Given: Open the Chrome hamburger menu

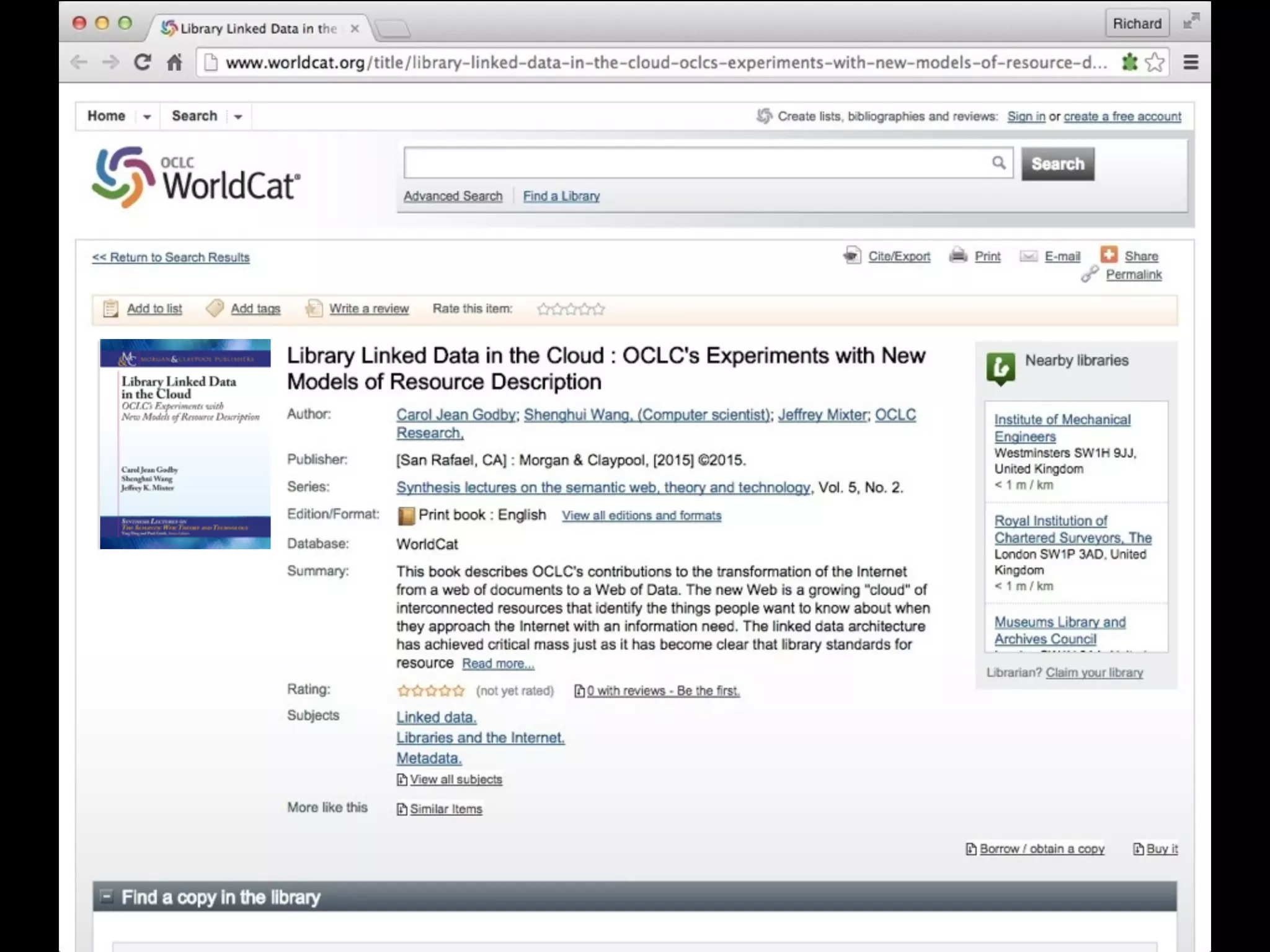Looking at the screenshot, I should click(1191, 62).
